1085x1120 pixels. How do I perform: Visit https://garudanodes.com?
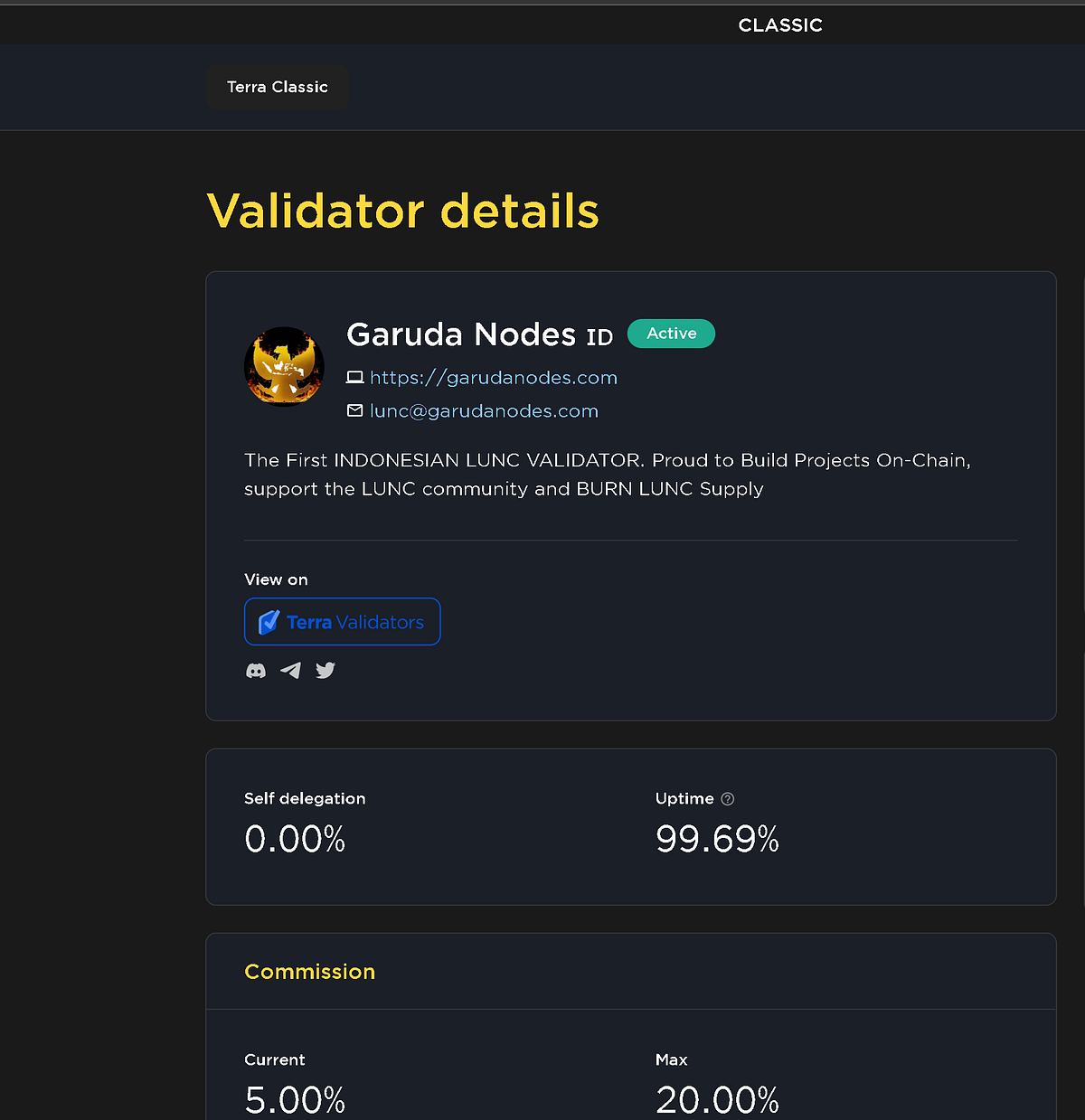pyautogui.click(x=493, y=377)
